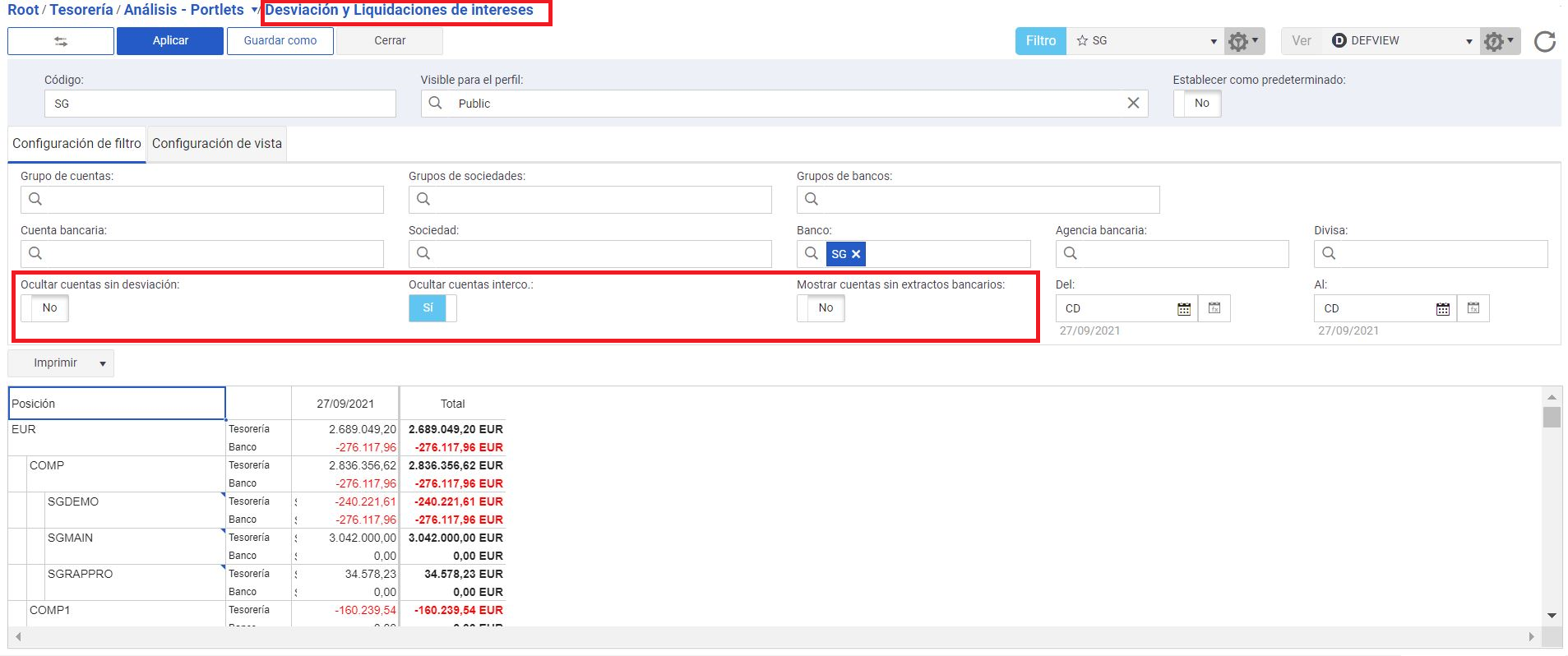1568x656 pixels.
Task: Expand the SG filter dropdown
Action: 1213,41
